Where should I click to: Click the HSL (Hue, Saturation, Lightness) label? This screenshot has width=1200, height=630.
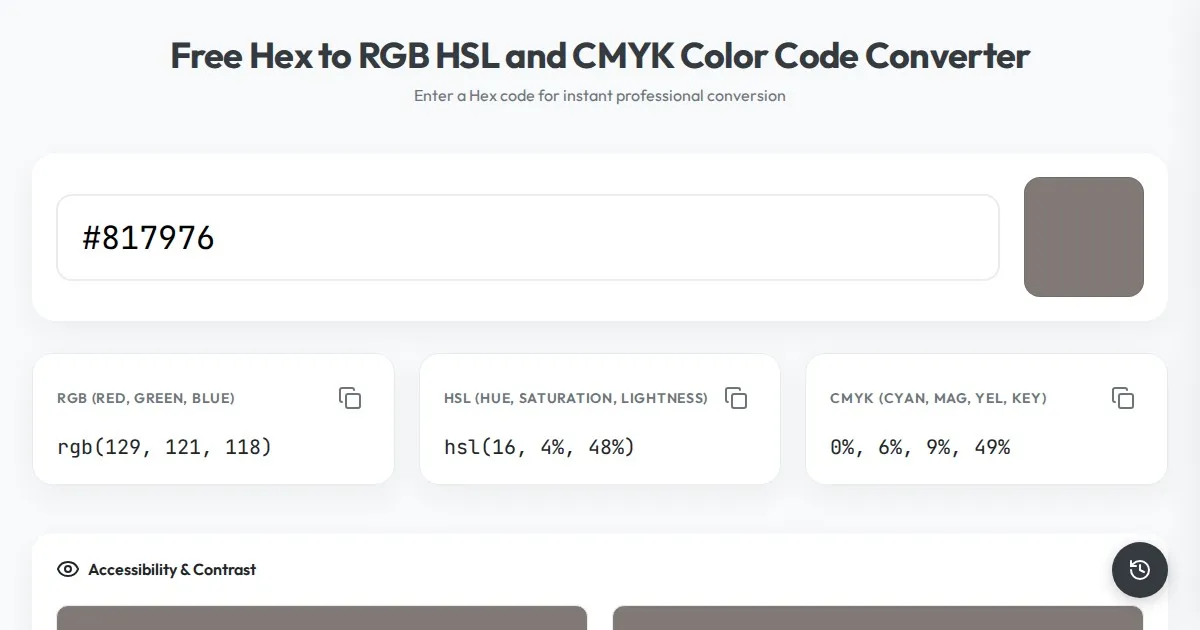(576, 398)
